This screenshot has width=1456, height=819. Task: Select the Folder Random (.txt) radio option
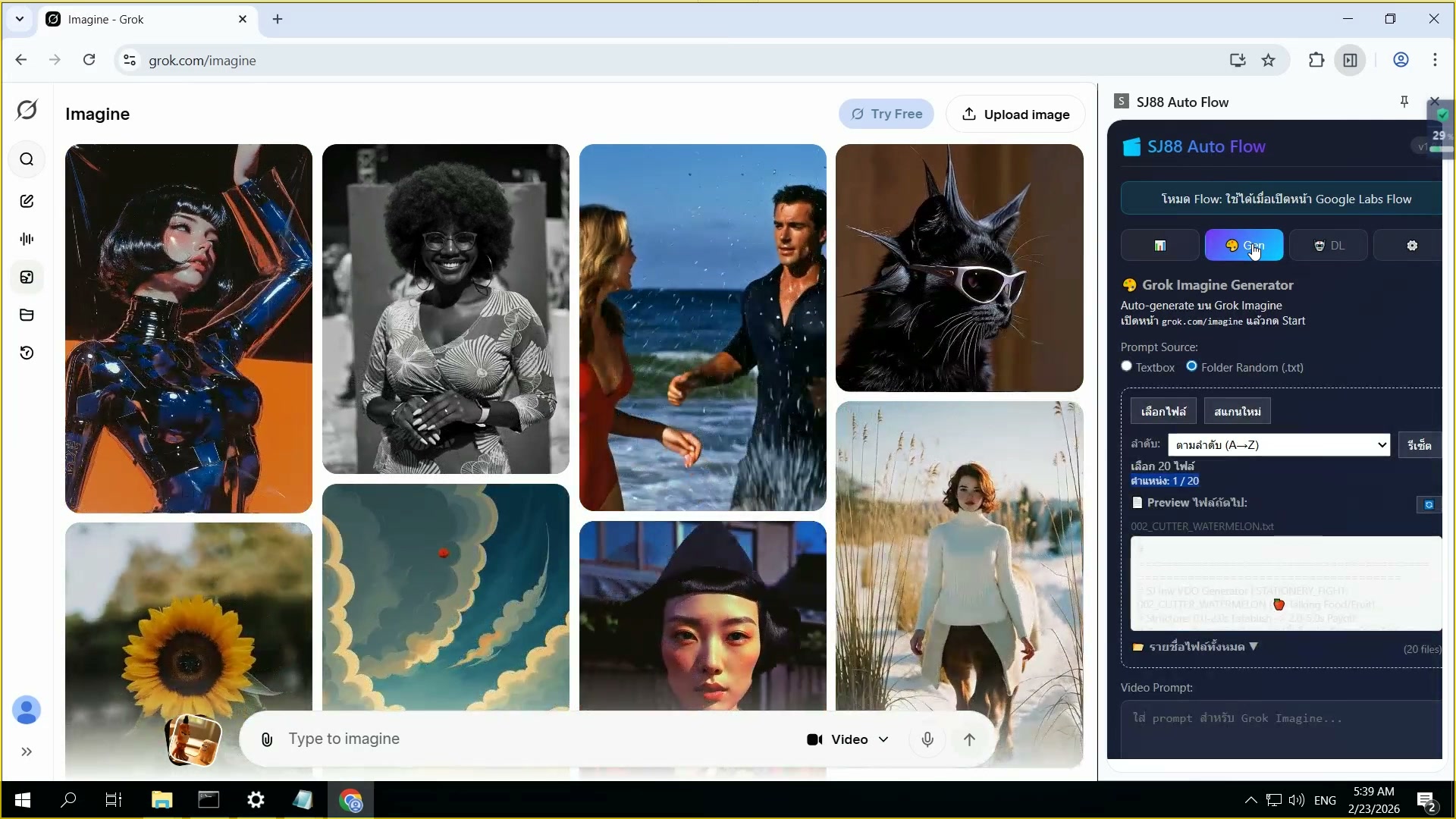(x=1192, y=366)
